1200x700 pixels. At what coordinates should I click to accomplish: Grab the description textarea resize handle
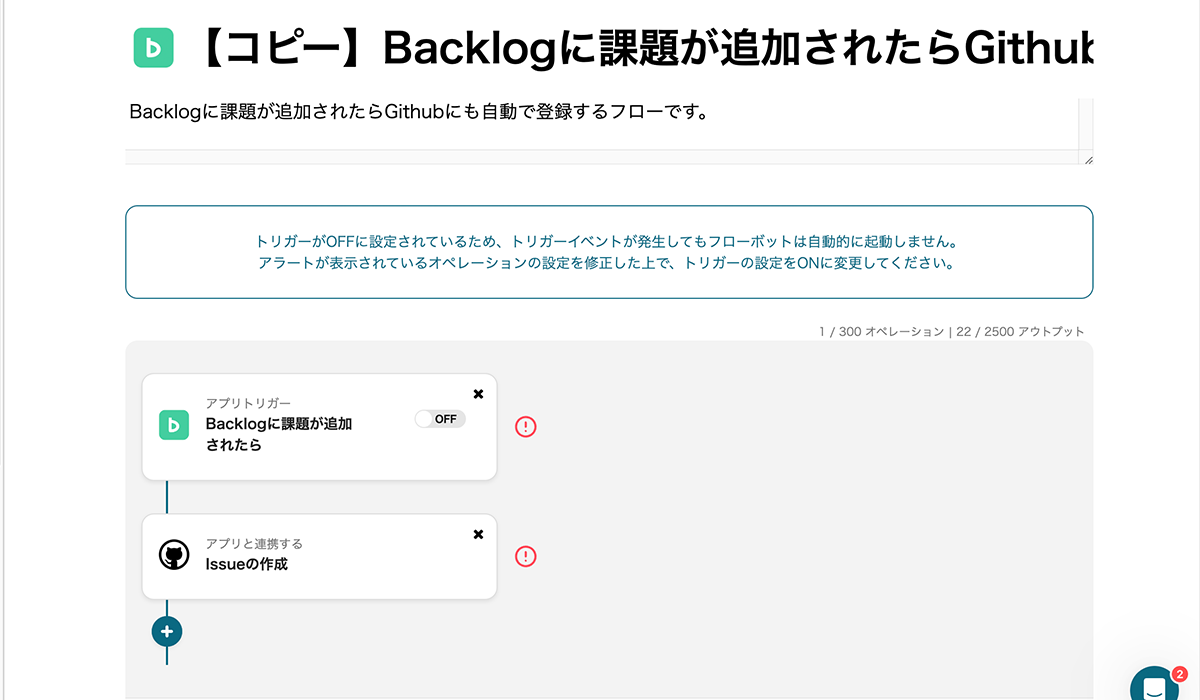[x=1088, y=159]
